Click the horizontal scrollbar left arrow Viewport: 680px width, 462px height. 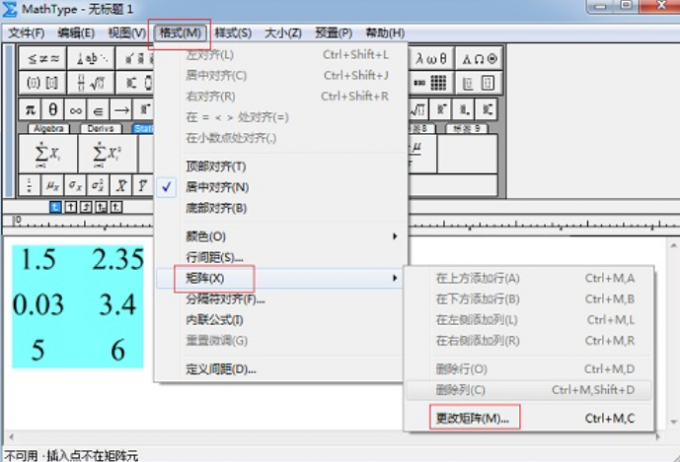tap(11, 437)
